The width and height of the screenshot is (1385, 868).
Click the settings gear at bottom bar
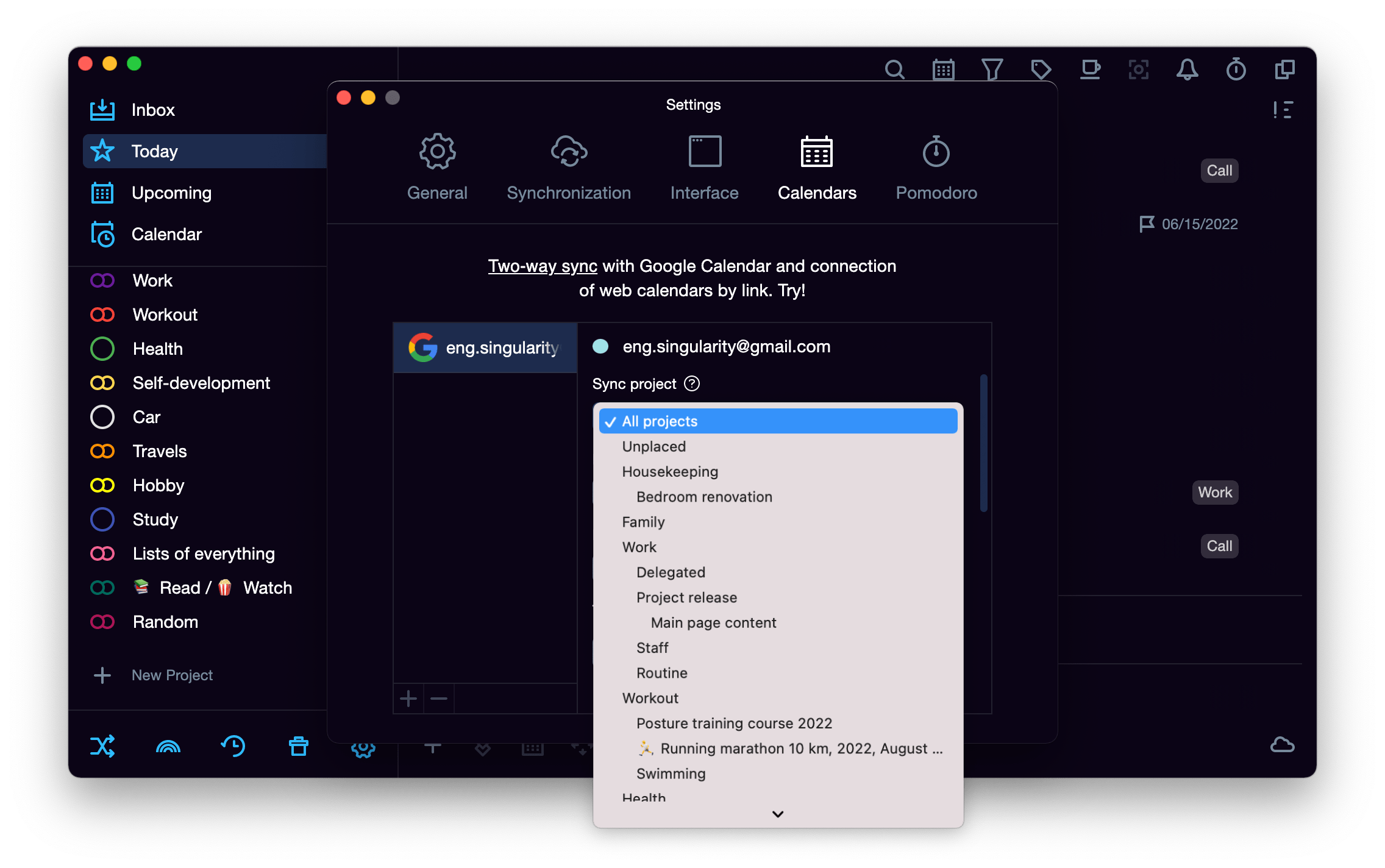click(x=363, y=750)
